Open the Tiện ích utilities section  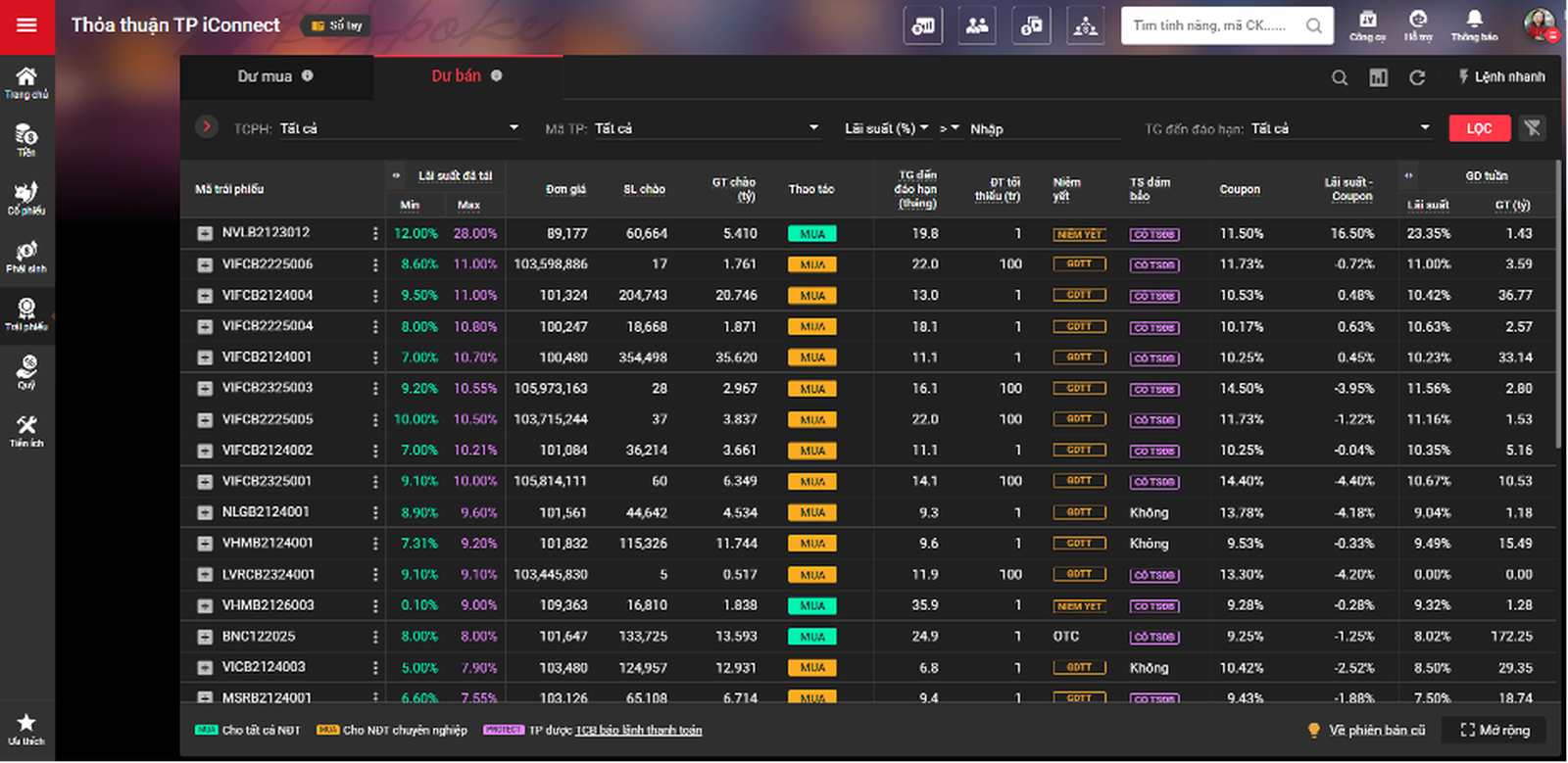26,430
